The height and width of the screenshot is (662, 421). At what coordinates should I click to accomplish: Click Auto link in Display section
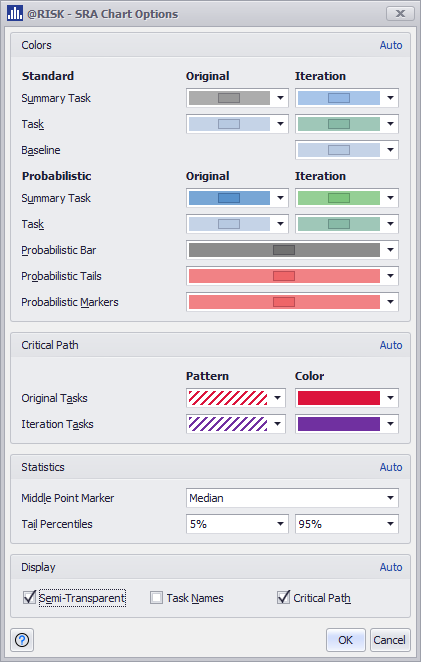coord(391,567)
